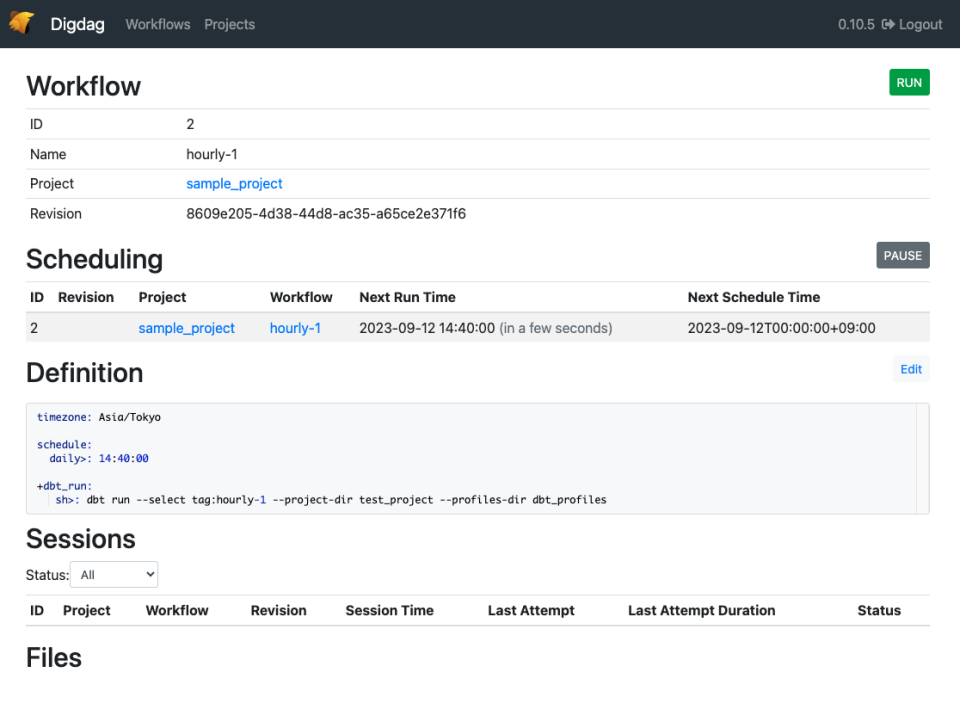The height and width of the screenshot is (728, 960).
Task: Open the Workflows menu item
Action: (157, 24)
